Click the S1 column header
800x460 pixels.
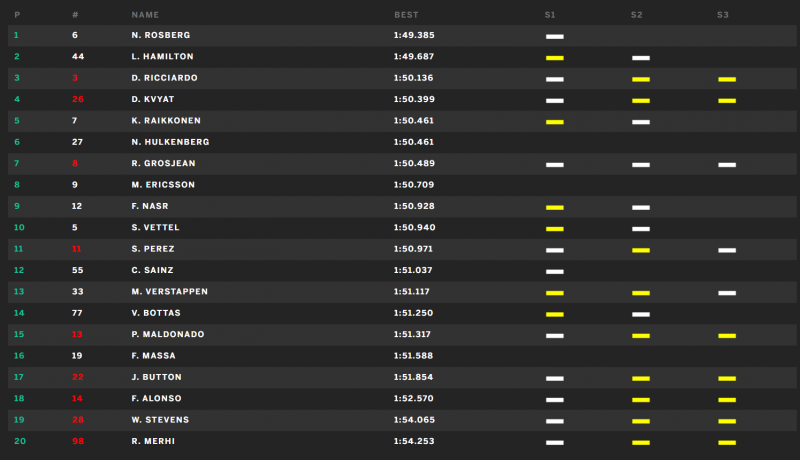pyautogui.click(x=549, y=15)
